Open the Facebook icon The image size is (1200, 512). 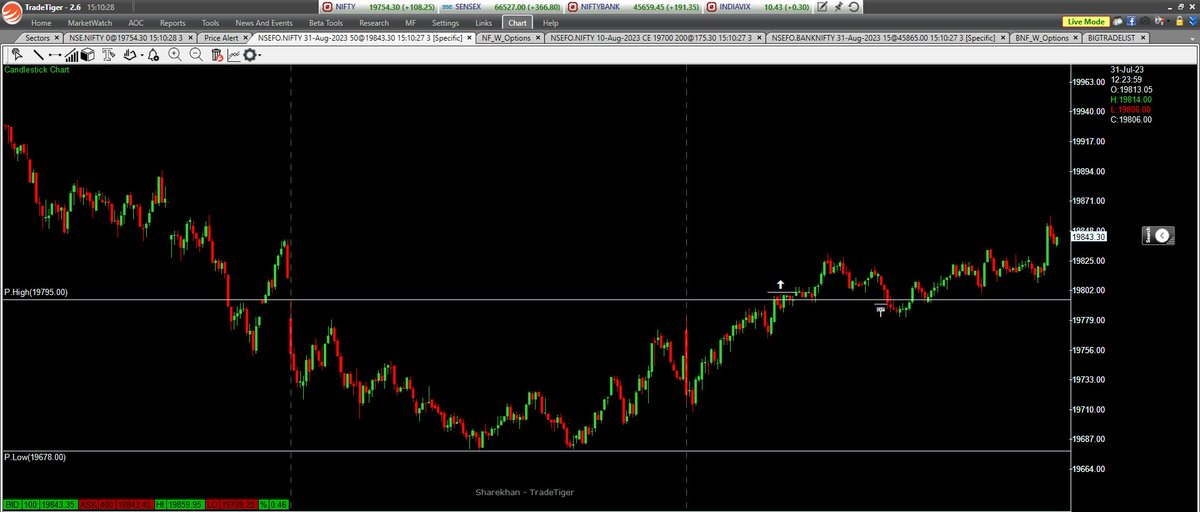pyautogui.click(x=1131, y=22)
